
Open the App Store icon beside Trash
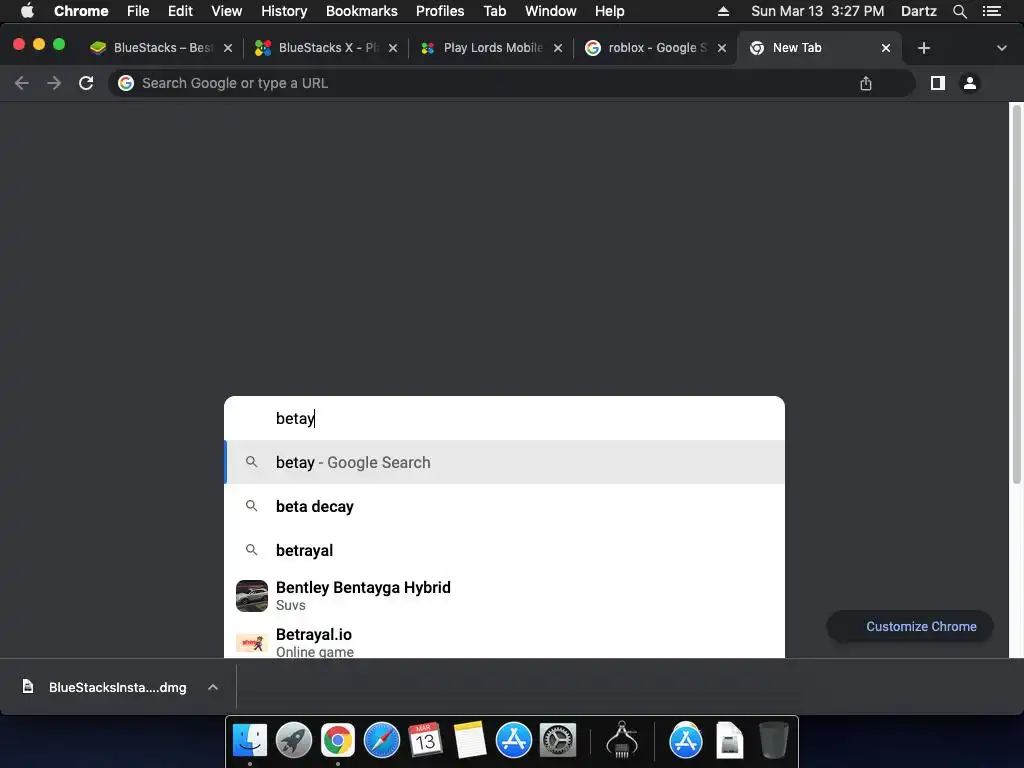click(686, 741)
